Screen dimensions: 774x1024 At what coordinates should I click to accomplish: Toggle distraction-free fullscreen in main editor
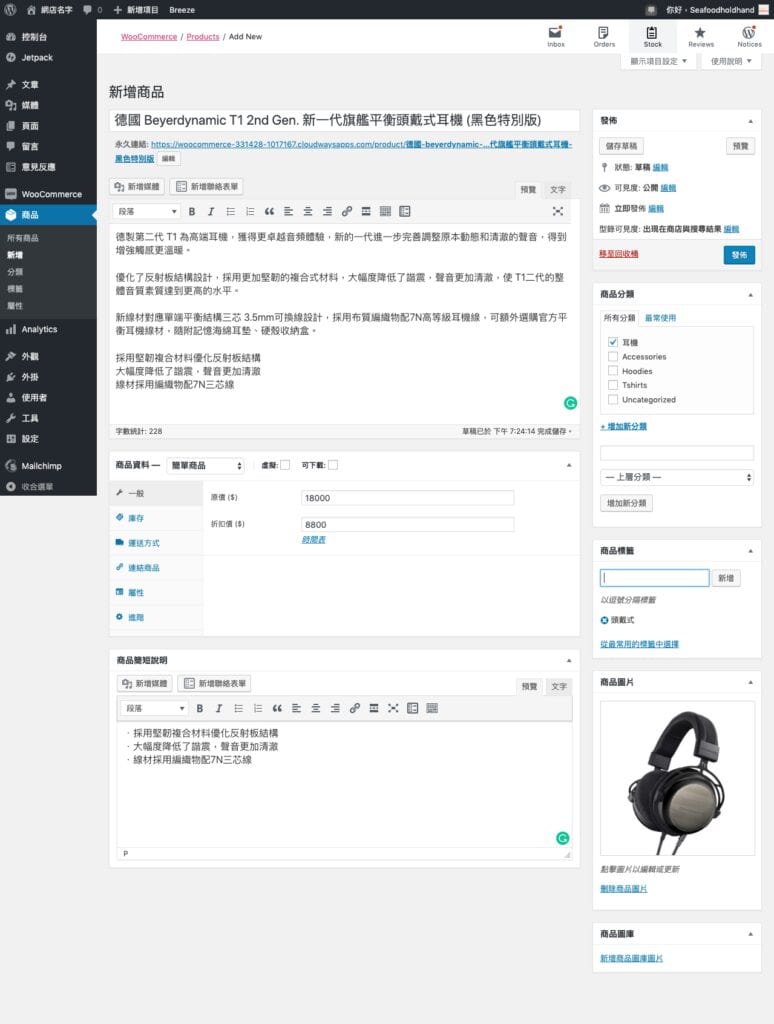[x=557, y=212]
